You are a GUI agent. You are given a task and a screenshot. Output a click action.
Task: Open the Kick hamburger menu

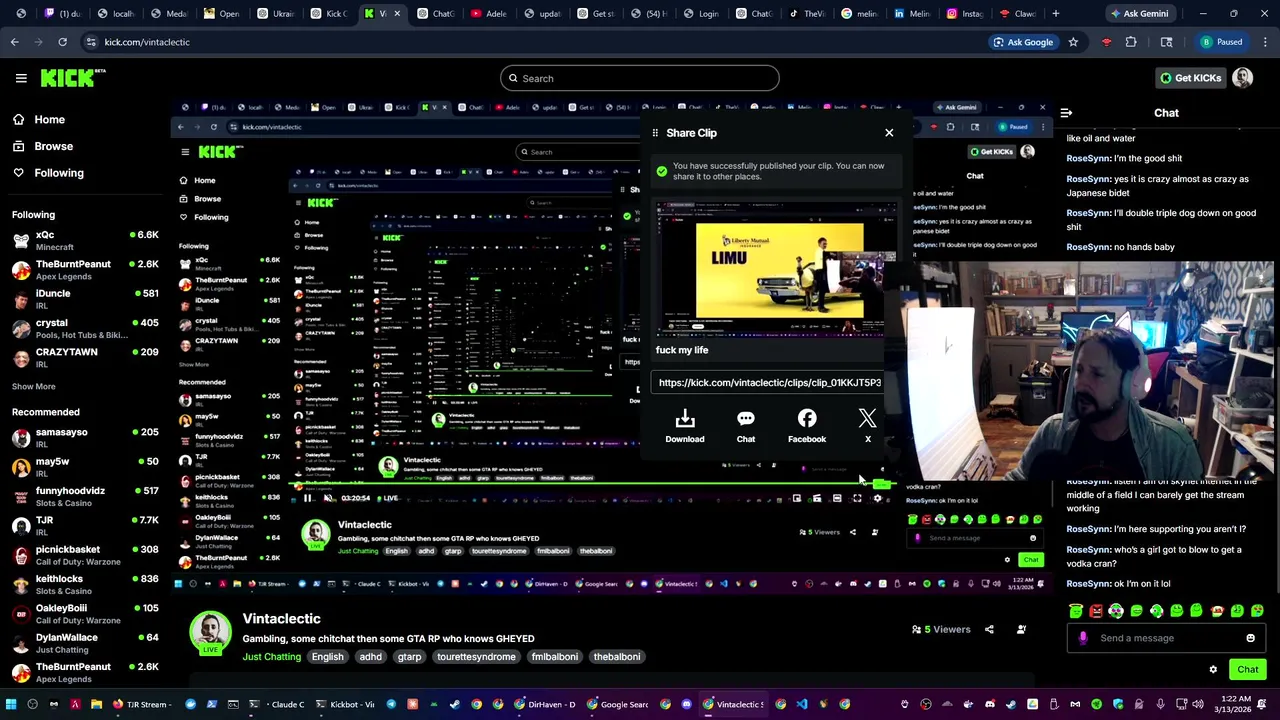(21, 78)
